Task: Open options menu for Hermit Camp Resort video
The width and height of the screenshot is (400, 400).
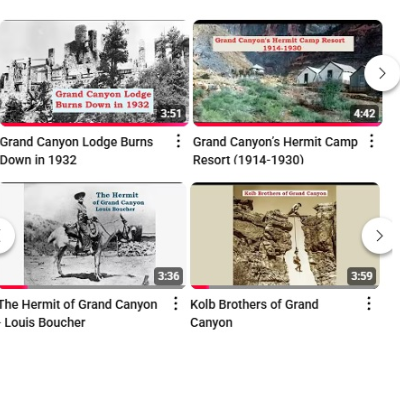Action: 371,141
